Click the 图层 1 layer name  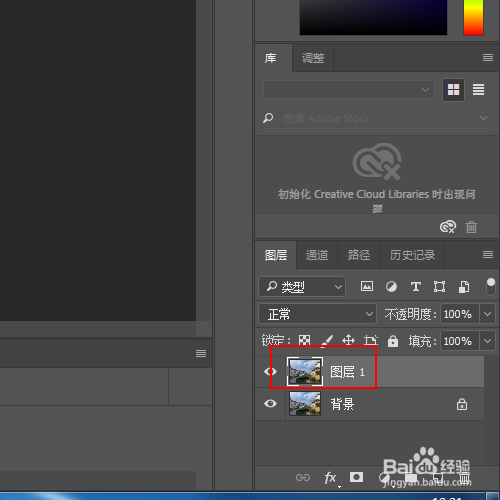[x=347, y=372]
